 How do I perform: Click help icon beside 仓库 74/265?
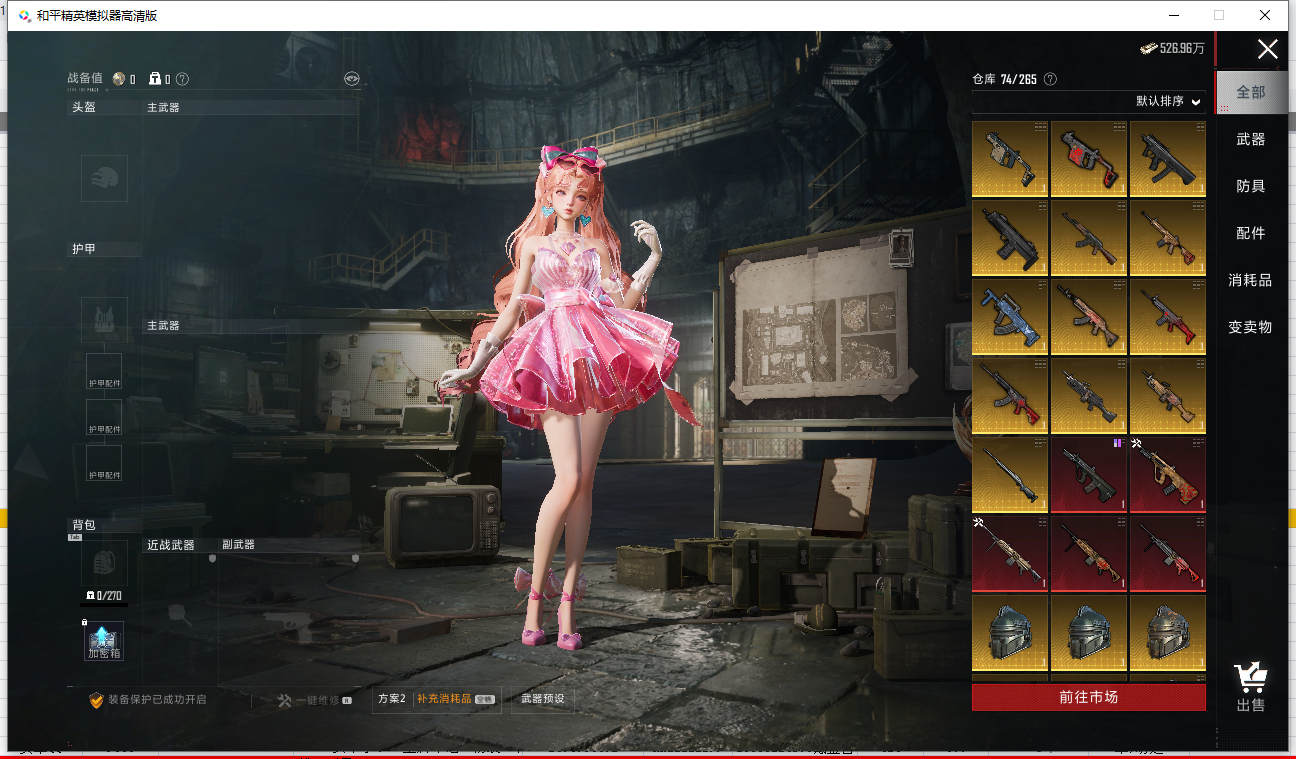tap(1050, 79)
